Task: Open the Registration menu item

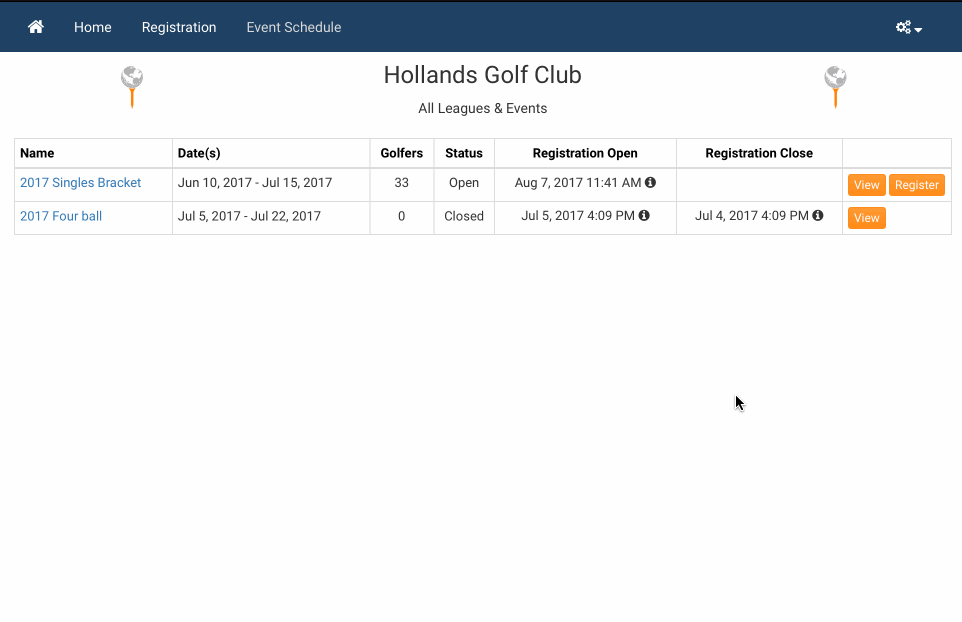Action: coord(179,27)
